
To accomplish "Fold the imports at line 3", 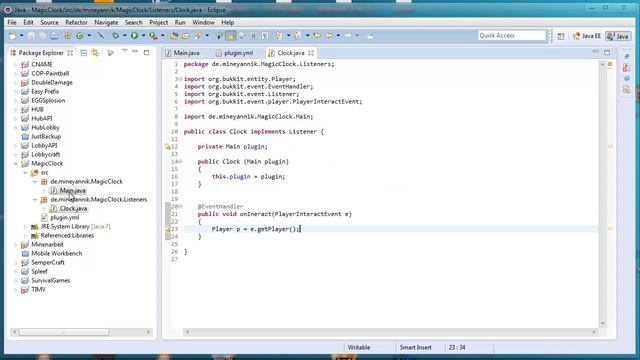I will coord(180,79).
